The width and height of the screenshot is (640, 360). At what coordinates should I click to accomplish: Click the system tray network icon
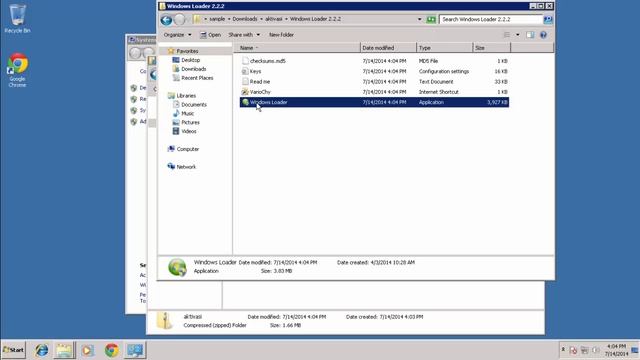tap(584, 351)
